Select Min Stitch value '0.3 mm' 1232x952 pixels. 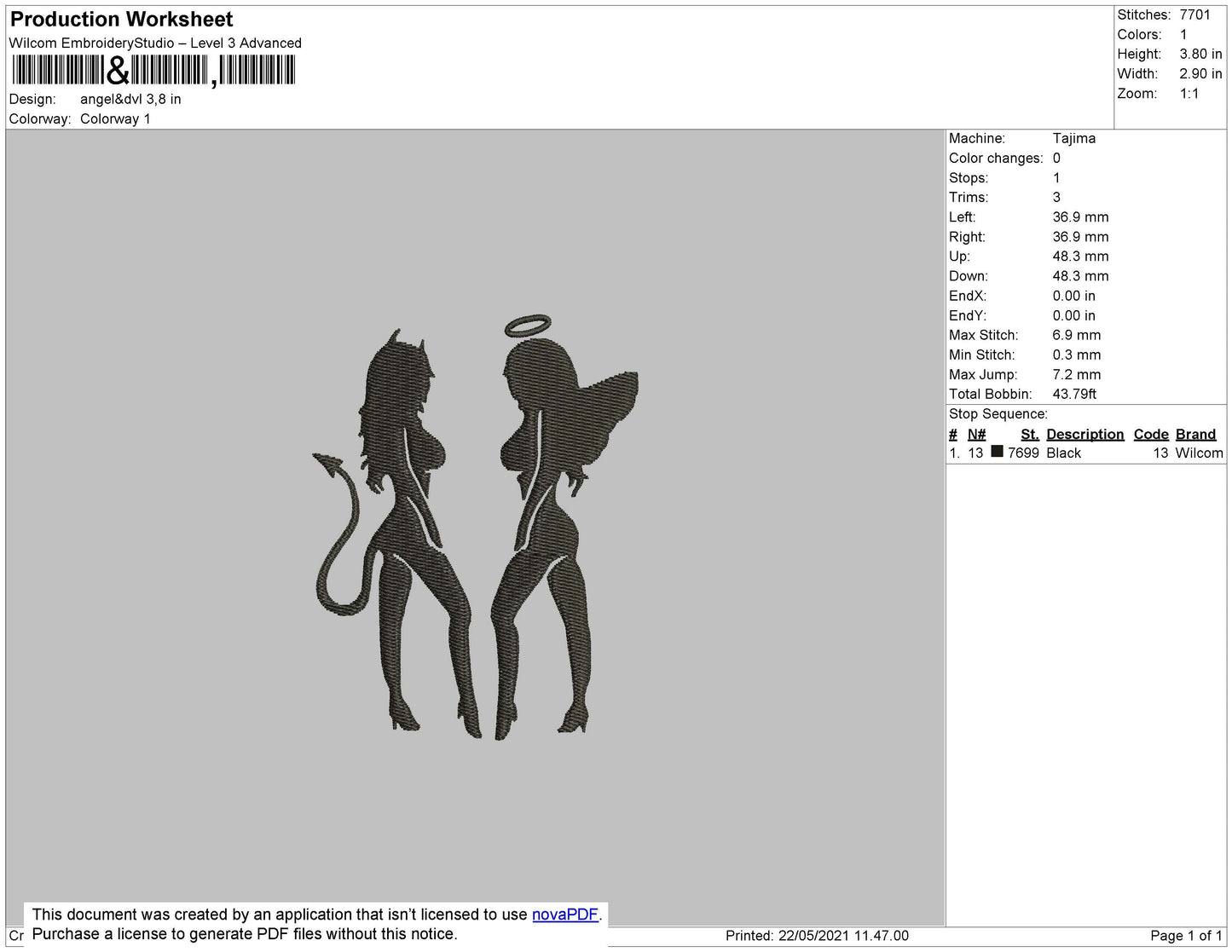[1076, 355]
